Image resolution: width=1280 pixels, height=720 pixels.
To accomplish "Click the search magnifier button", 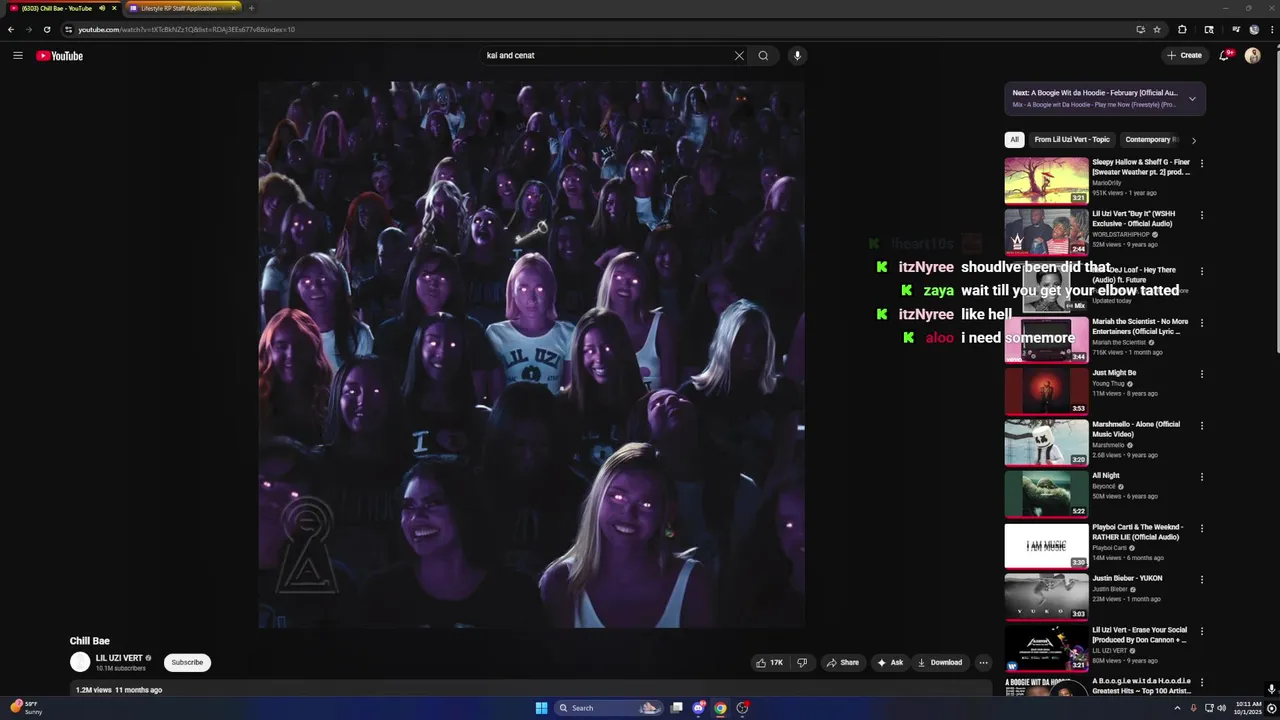I will tap(763, 56).
